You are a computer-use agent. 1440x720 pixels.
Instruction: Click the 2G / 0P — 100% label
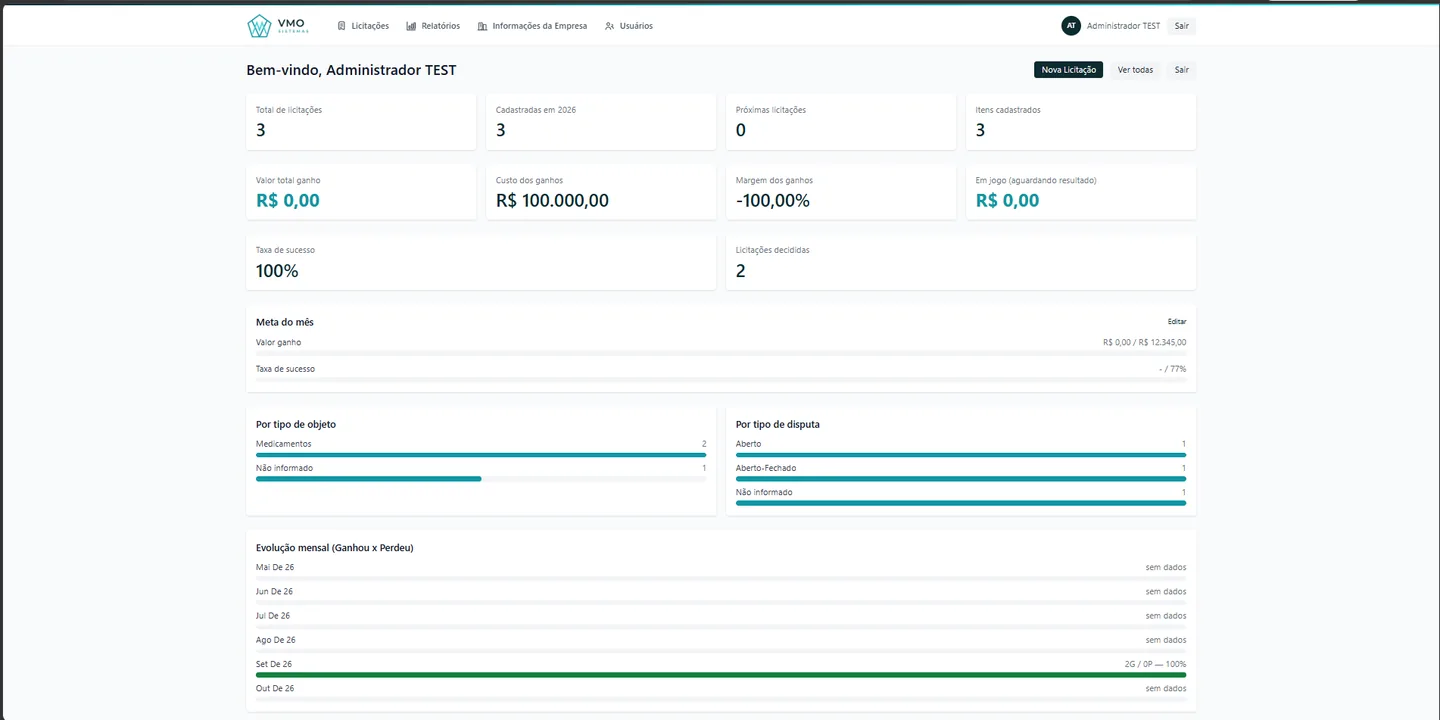click(x=1155, y=664)
